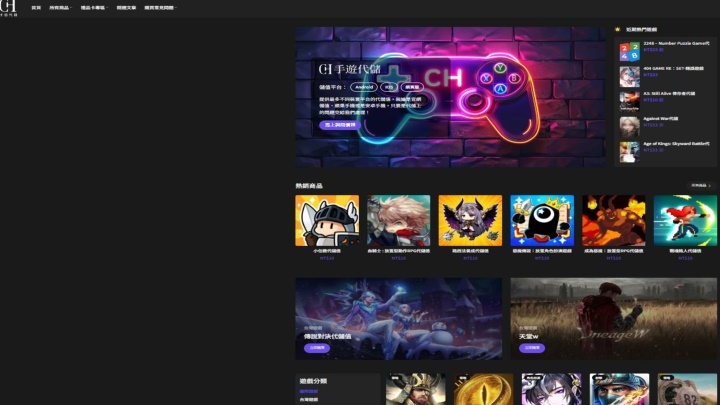This screenshot has height=405, width=720.
Task: Select the third platform pill after iOS
Action: [x=412, y=87]
